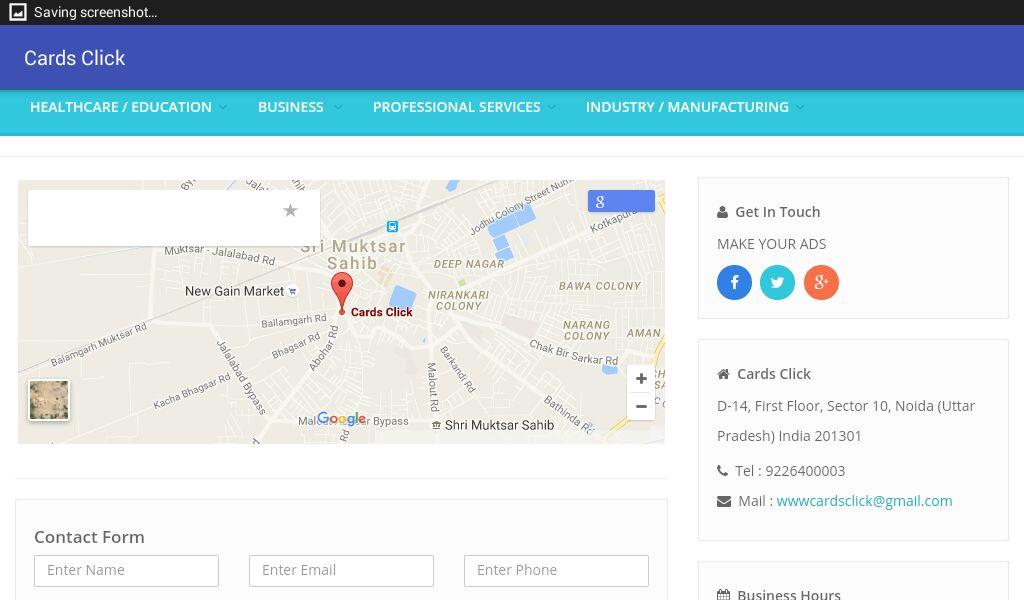This screenshot has width=1024, height=600.
Task: Click the Get In Touch heading
Action: (777, 212)
